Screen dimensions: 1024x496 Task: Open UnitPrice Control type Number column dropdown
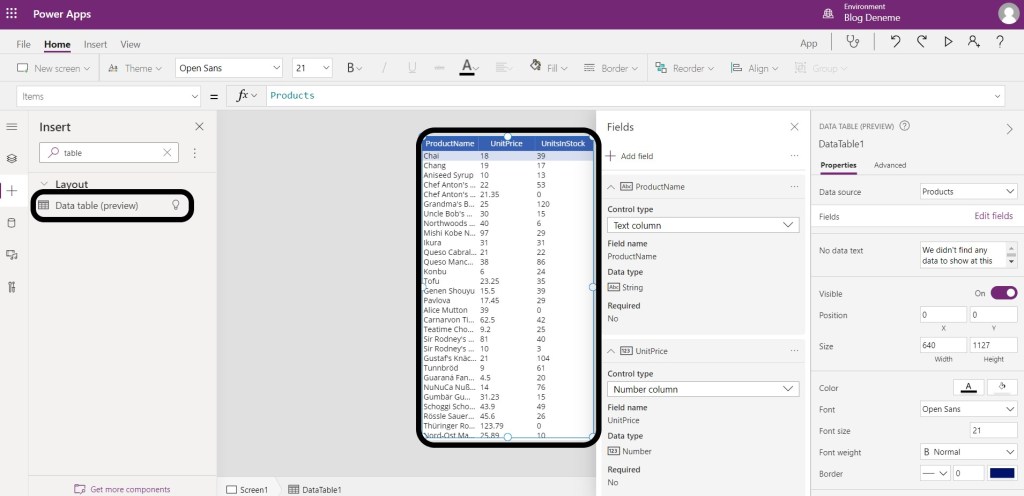pos(702,389)
